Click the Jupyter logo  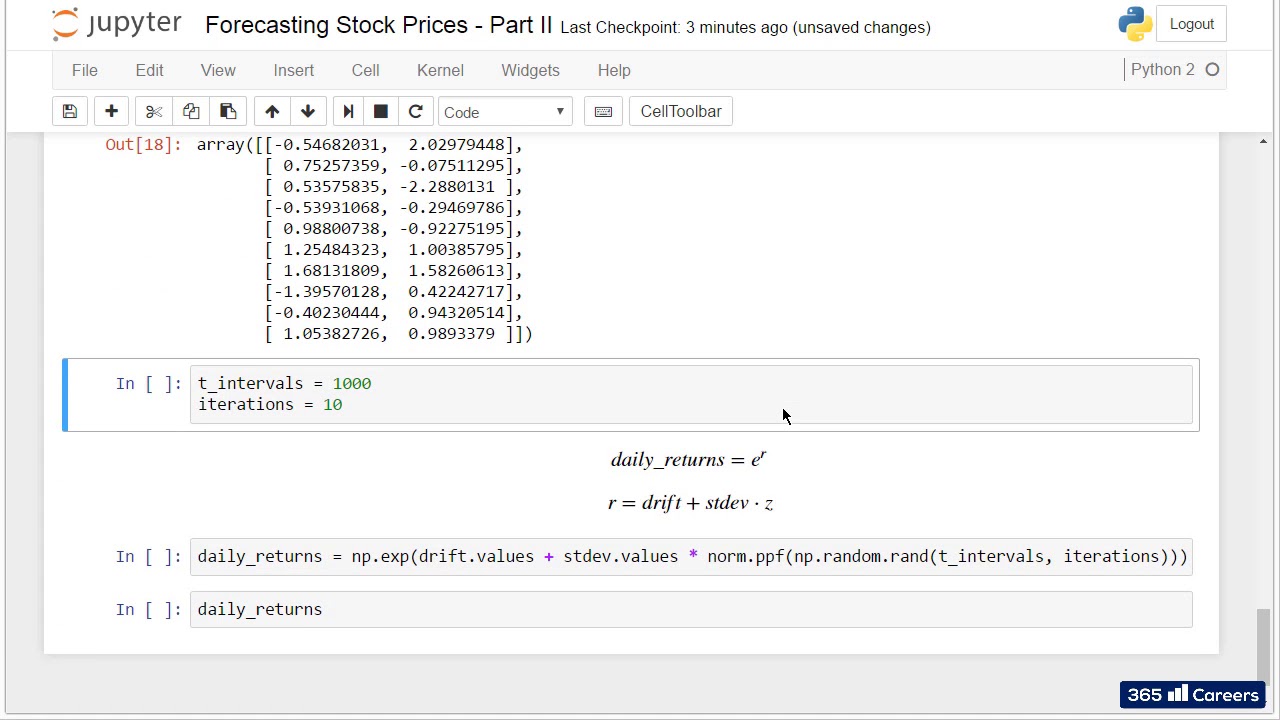[x=117, y=24]
